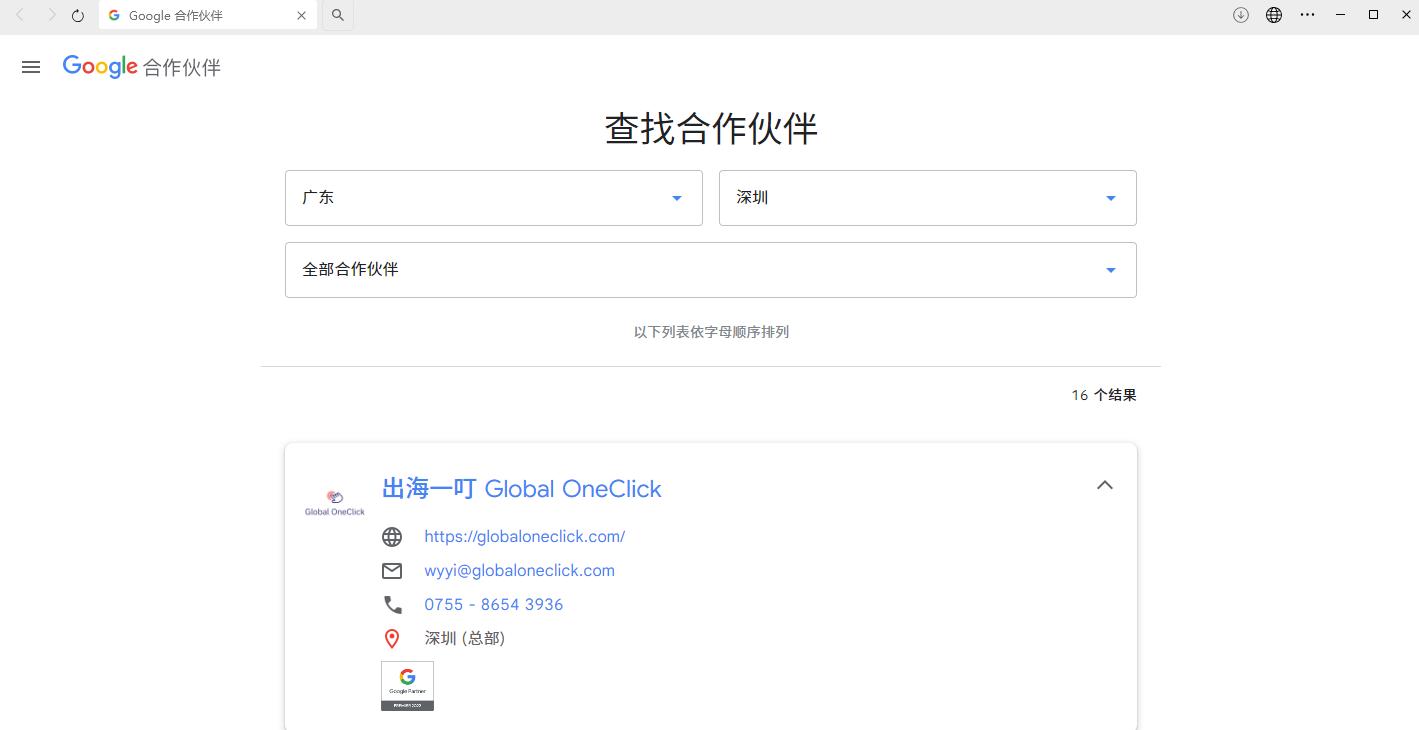
Task: Open the globaloneclick.com website link
Action: point(524,537)
